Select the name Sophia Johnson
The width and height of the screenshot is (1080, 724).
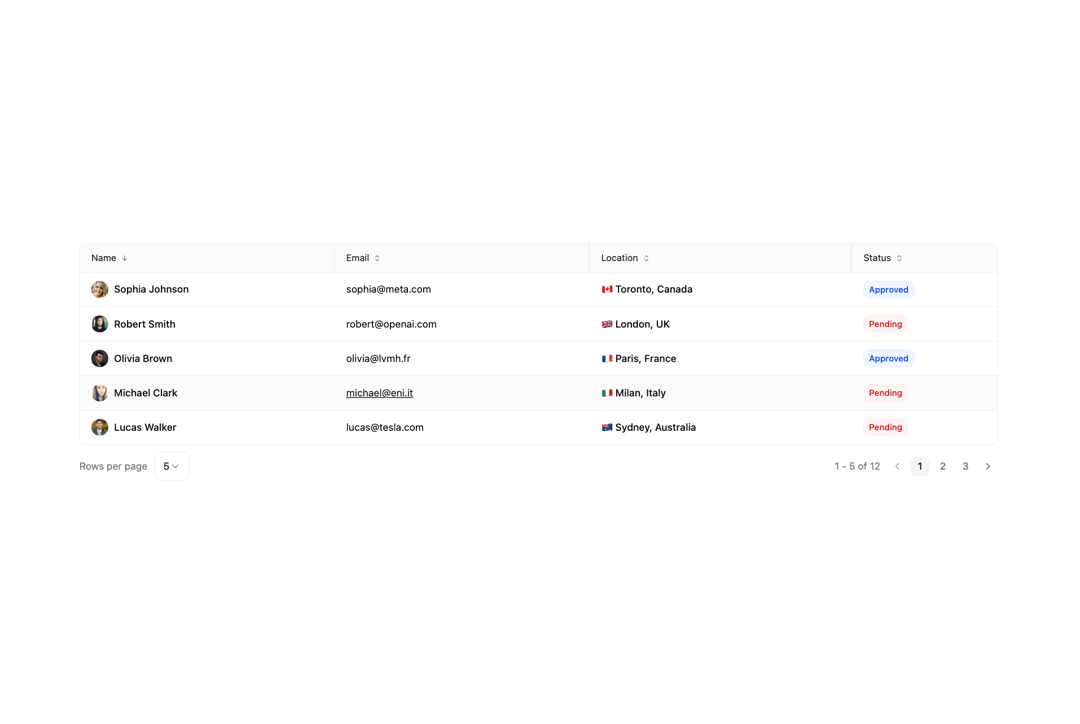click(x=151, y=289)
